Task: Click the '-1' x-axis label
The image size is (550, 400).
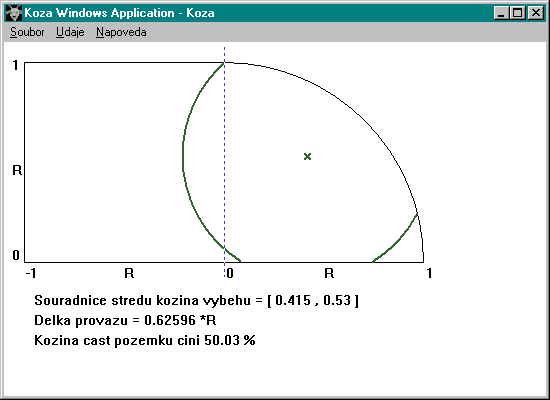Action: tap(31, 273)
